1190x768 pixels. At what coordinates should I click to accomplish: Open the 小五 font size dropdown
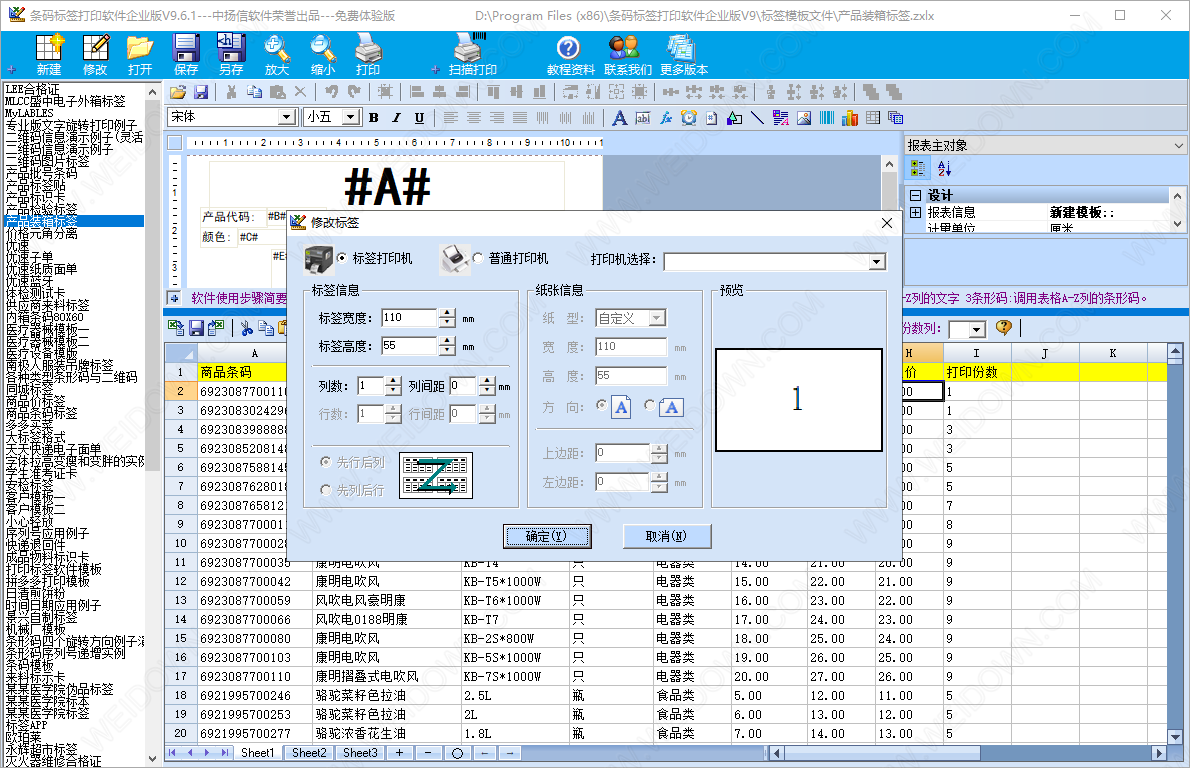pos(351,117)
